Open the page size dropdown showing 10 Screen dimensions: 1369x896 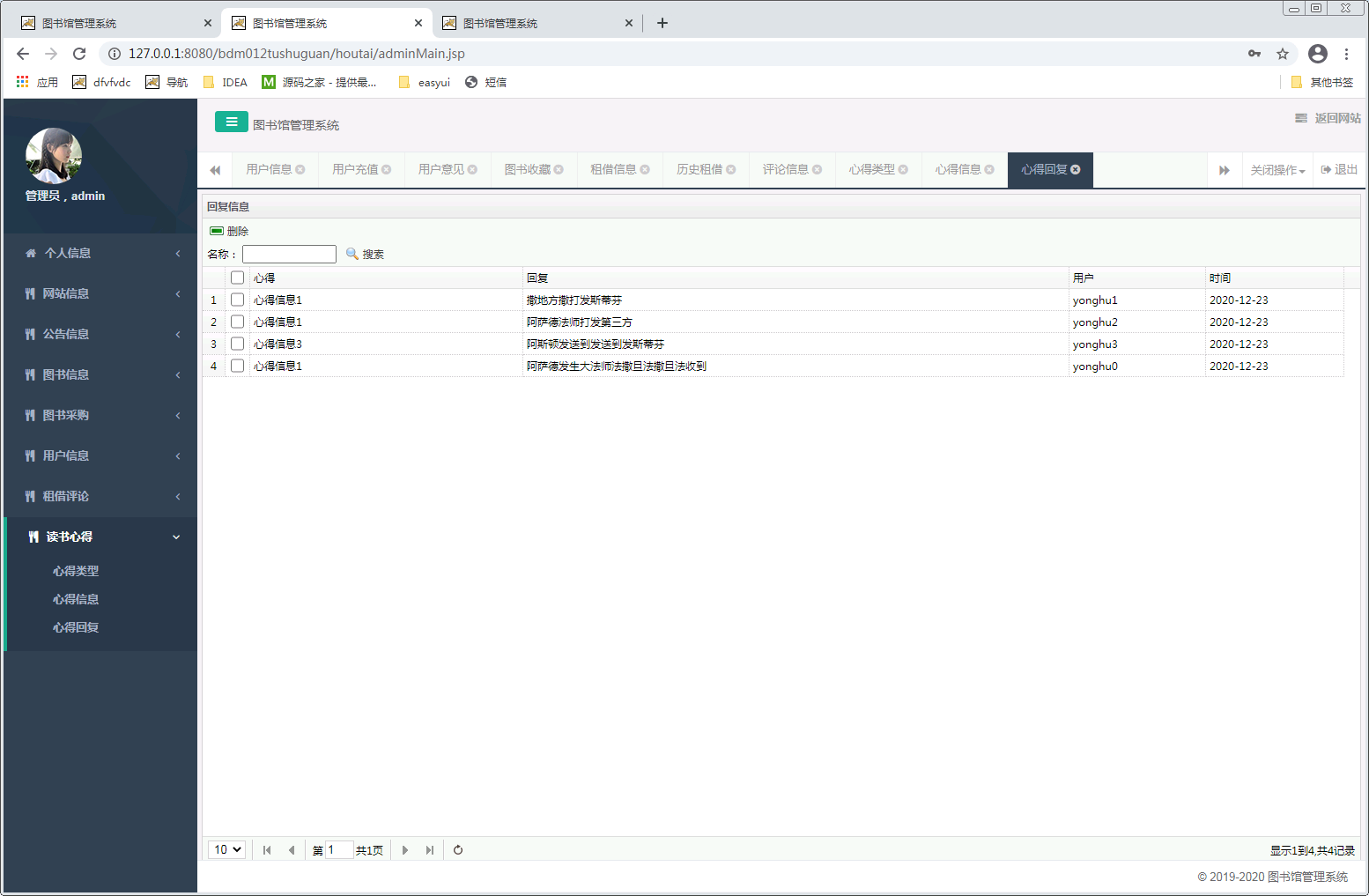[x=226, y=850]
